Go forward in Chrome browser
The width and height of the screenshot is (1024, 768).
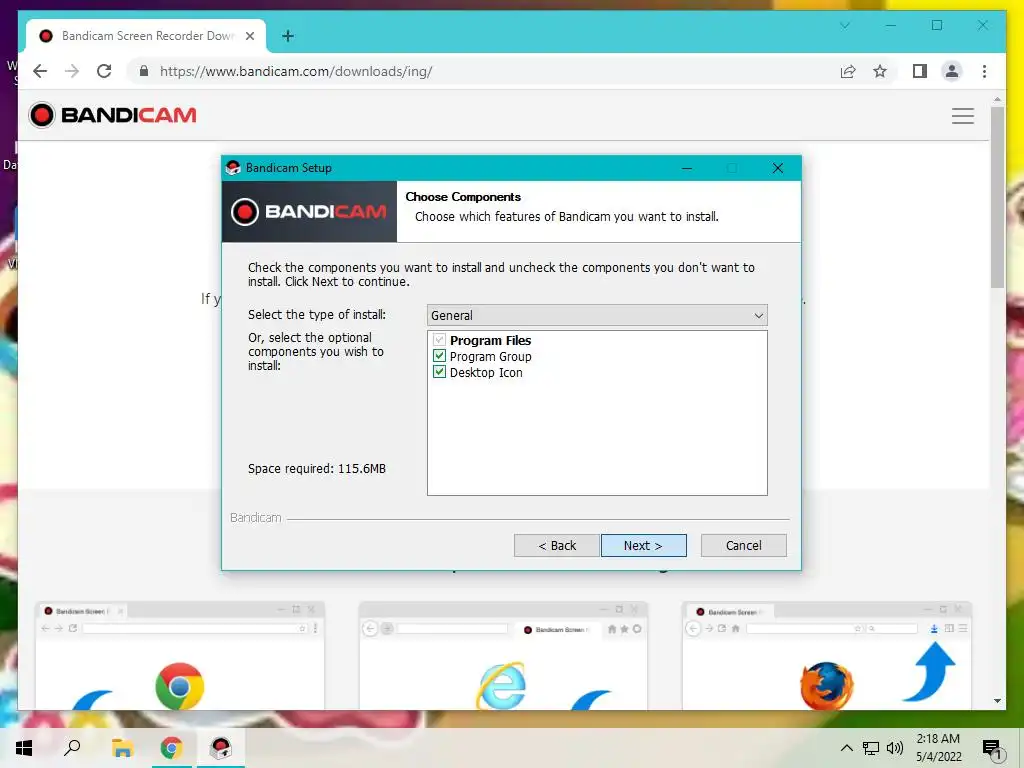coord(72,71)
